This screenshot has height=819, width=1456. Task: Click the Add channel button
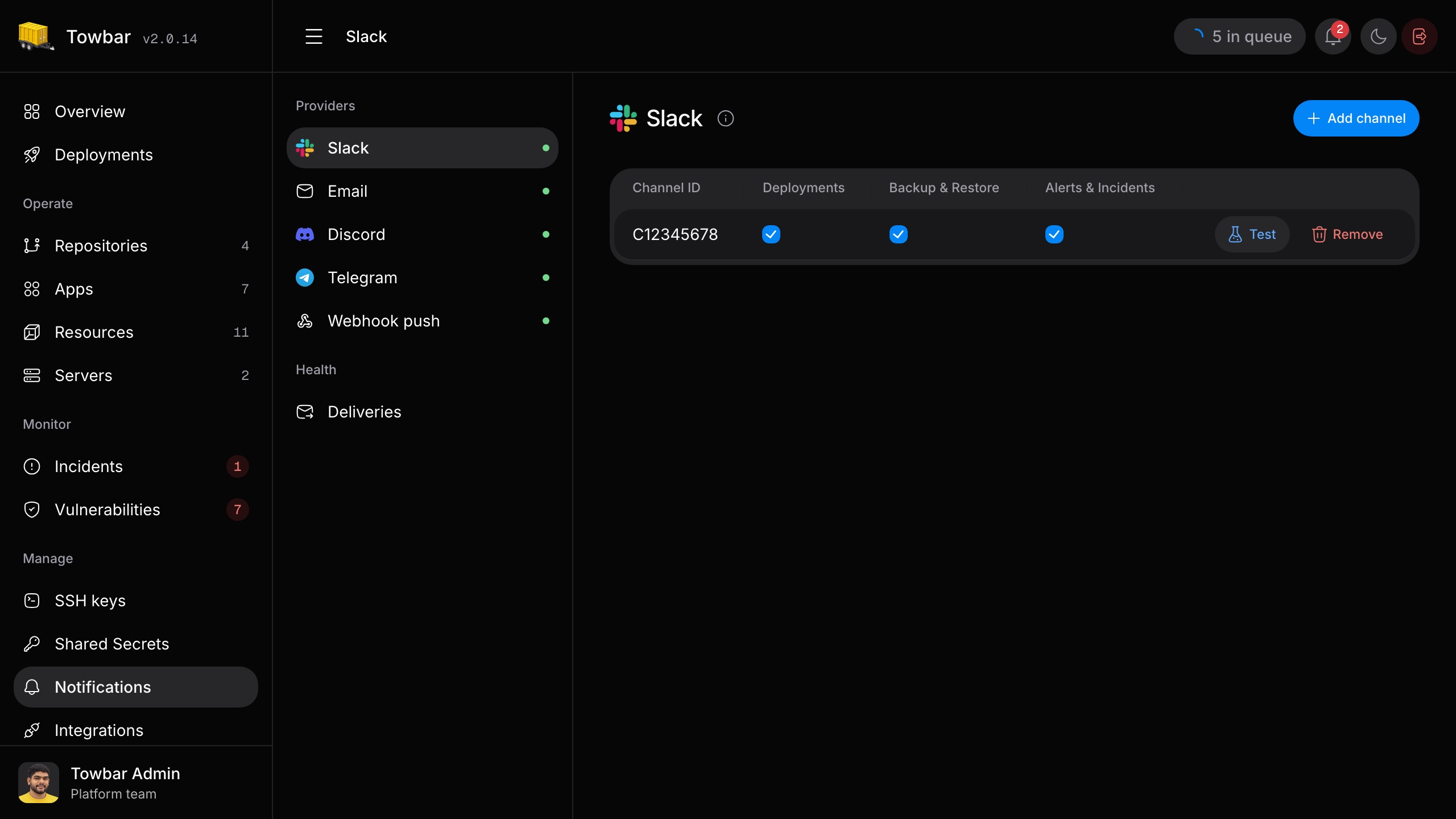click(1356, 118)
